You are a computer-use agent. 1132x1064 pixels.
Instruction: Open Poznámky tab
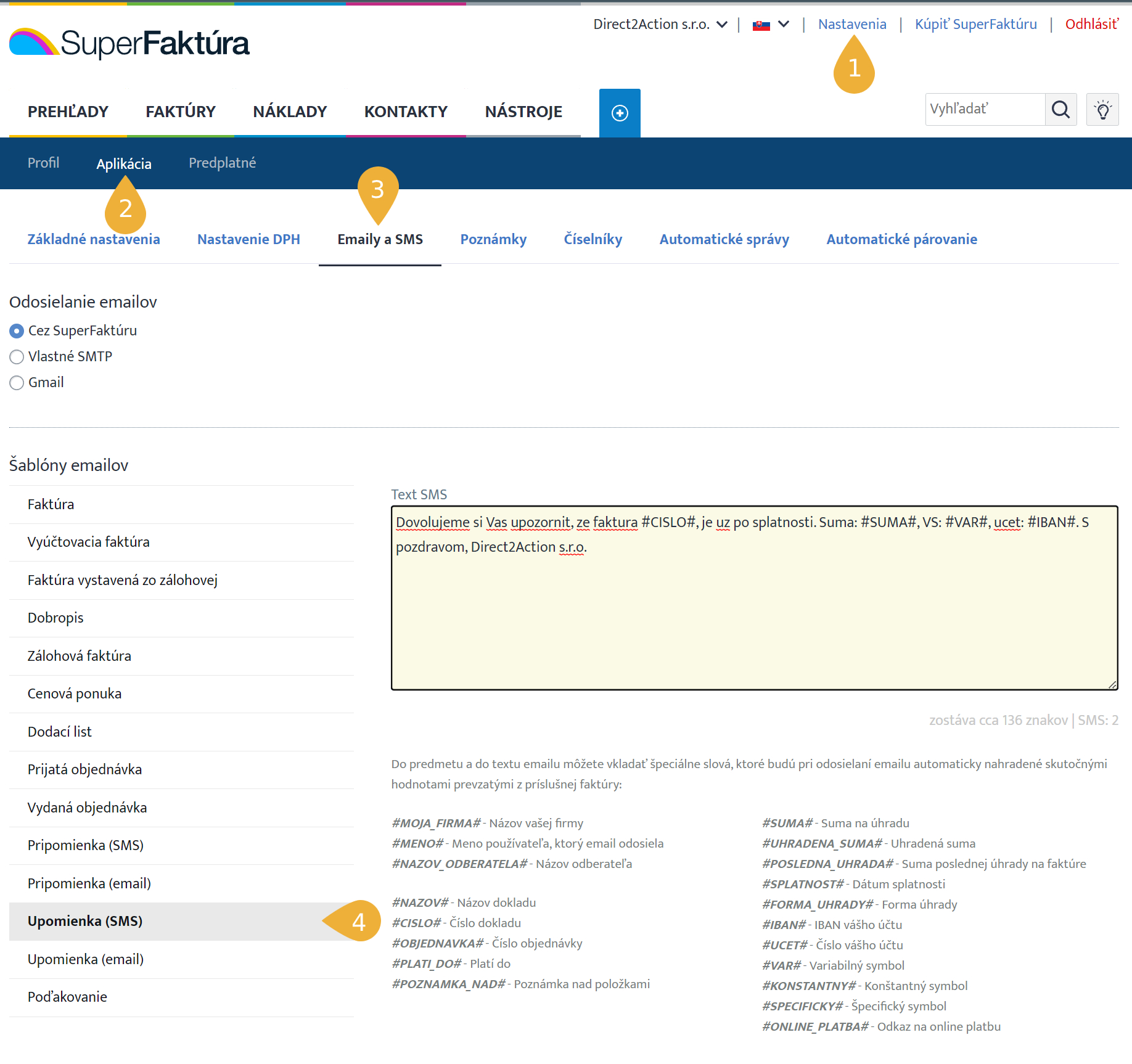pos(493,239)
